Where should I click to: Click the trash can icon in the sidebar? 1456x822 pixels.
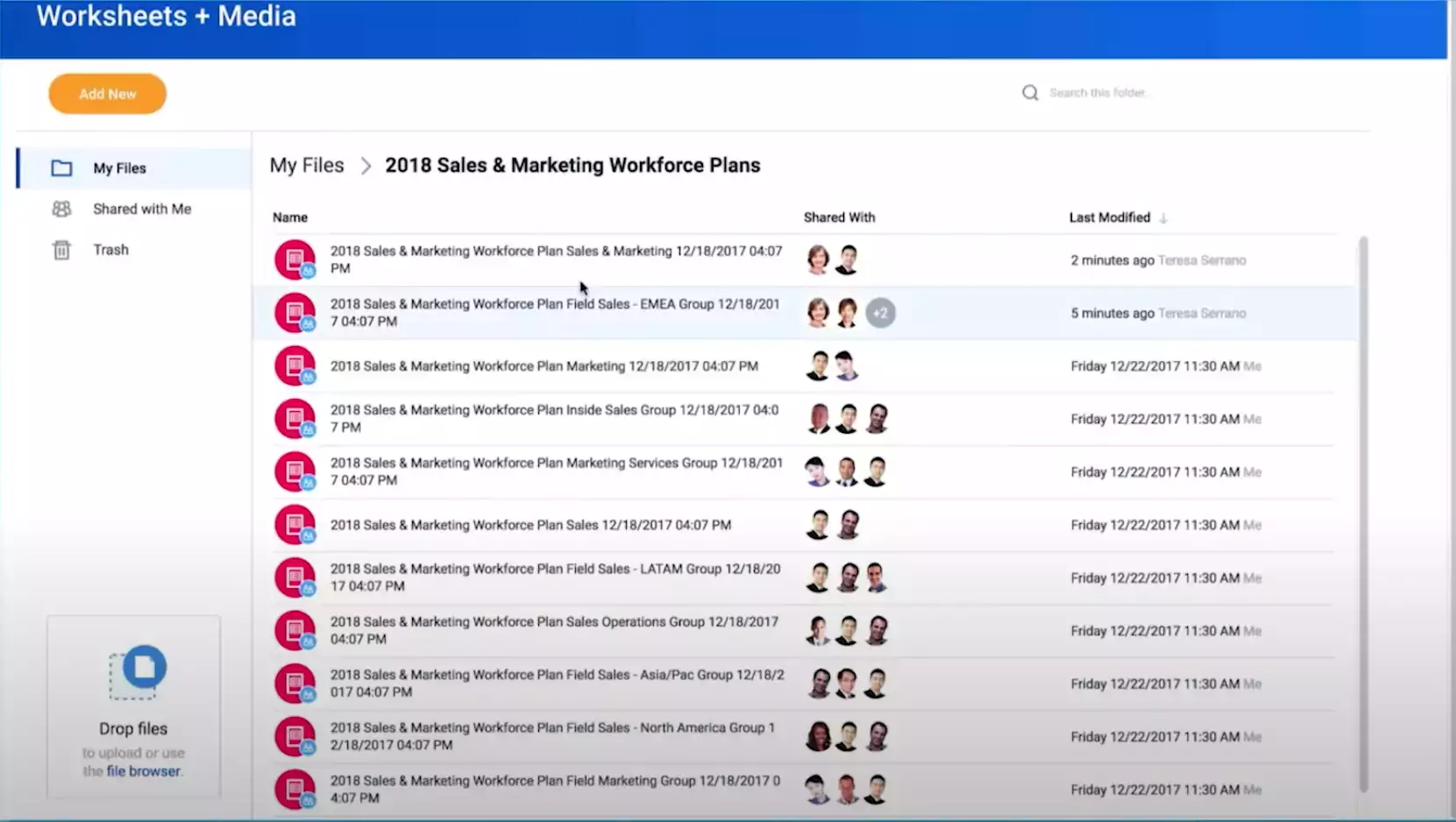[x=61, y=250]
